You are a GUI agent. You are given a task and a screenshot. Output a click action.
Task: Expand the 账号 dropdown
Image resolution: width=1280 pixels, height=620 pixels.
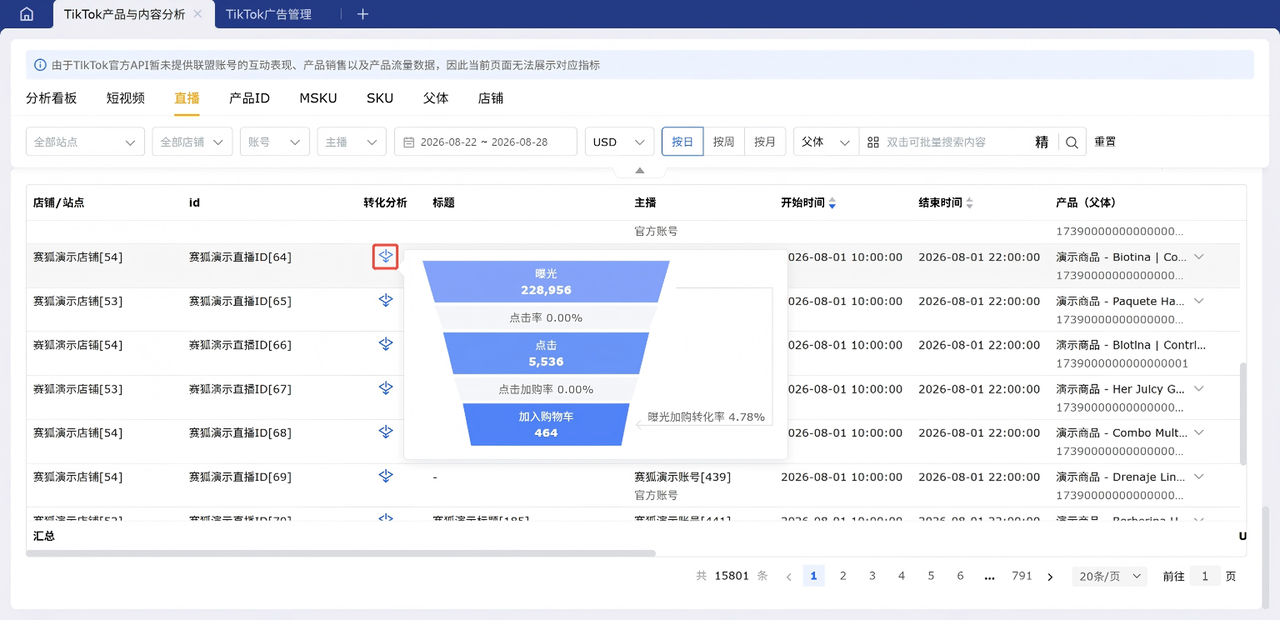tap(275, 142)
